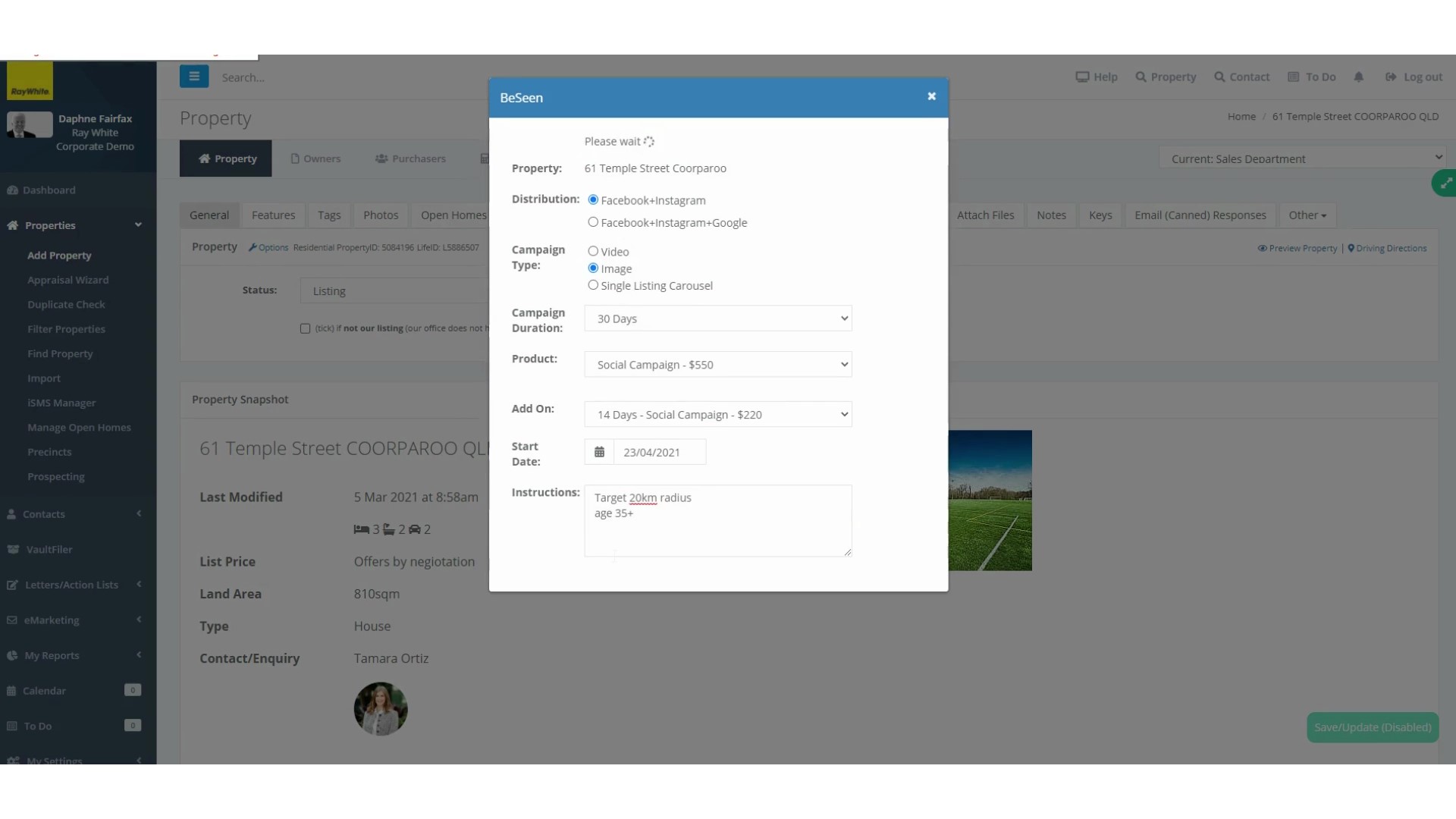Open the Dashboard from the sidebar

pos(50,190)
